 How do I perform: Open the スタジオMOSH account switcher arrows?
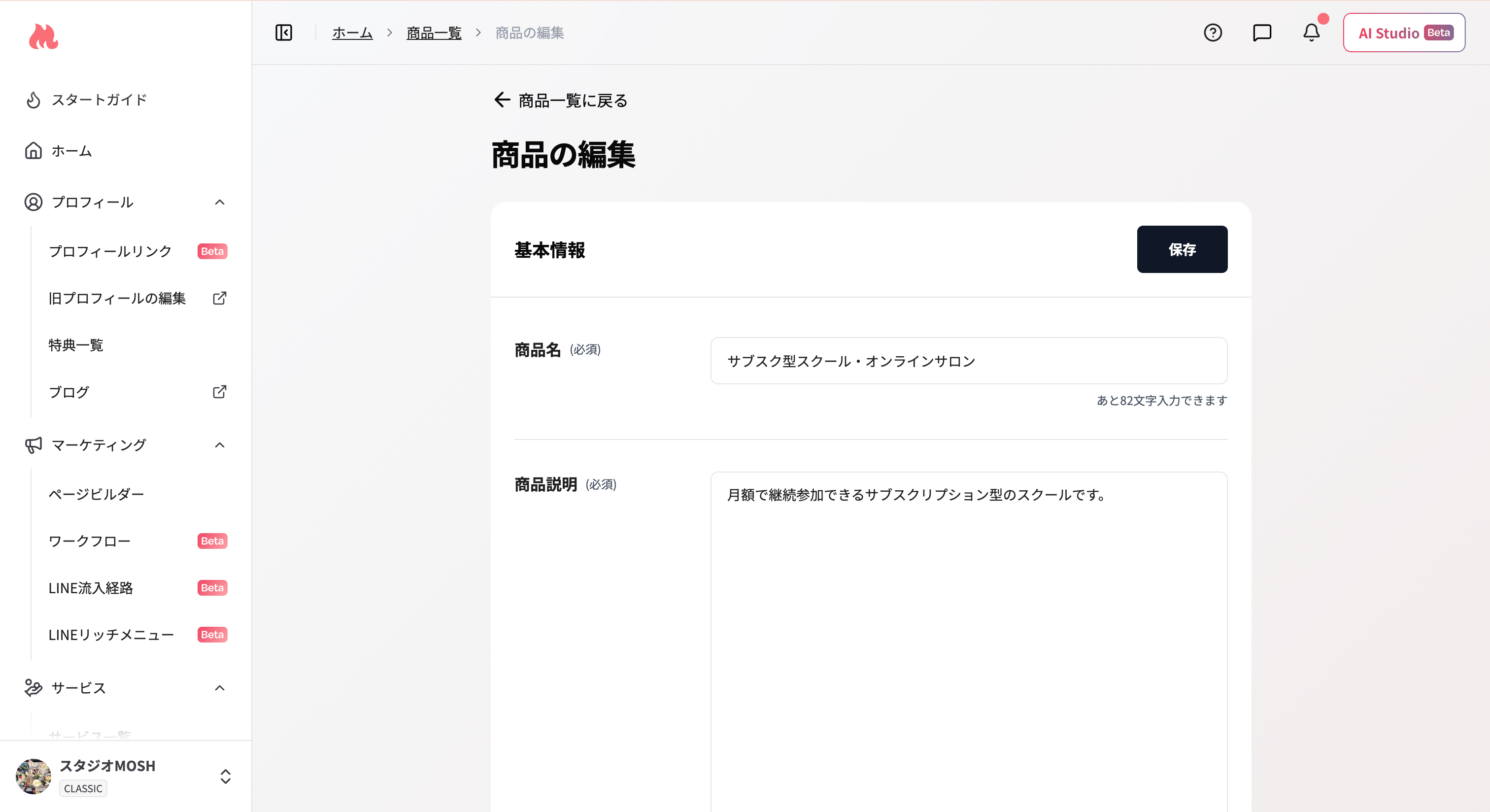click(x=226, y=776)
